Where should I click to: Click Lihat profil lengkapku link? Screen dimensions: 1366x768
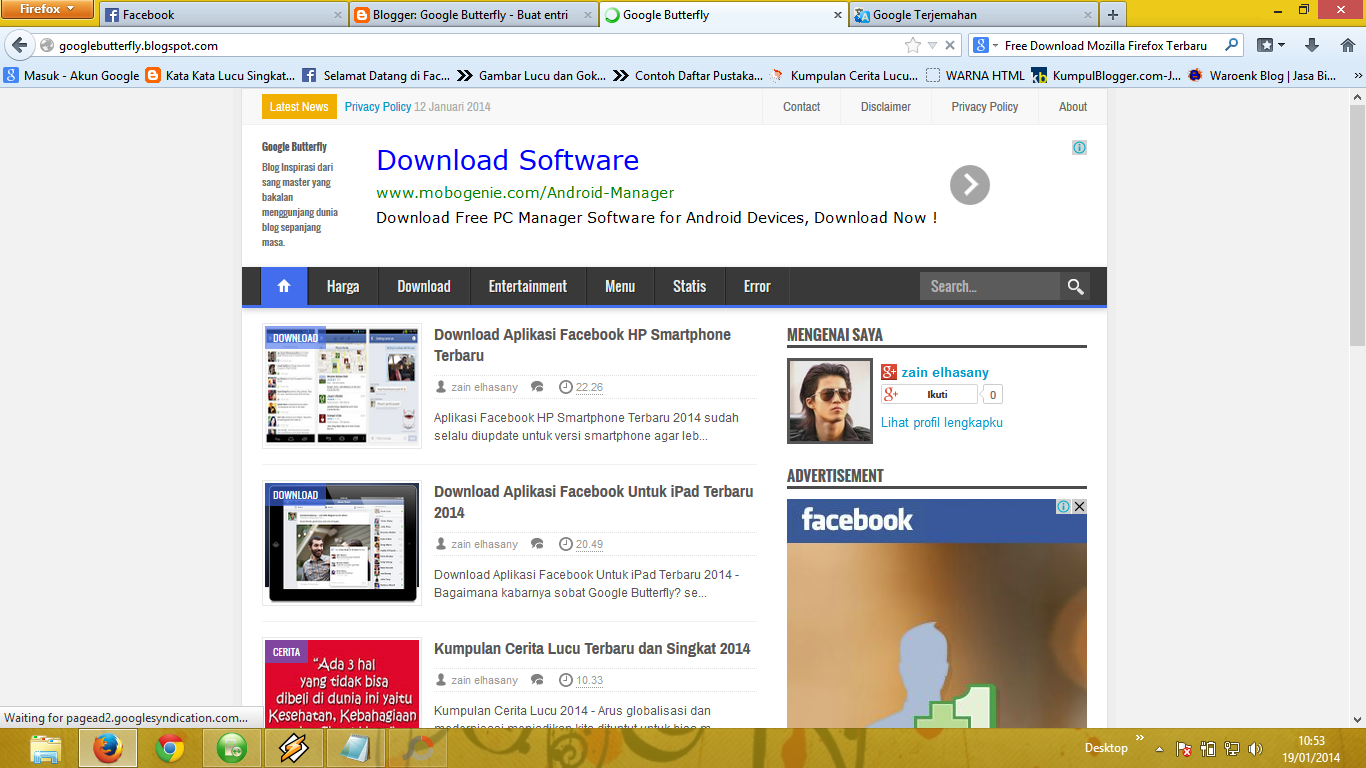coord(942,423)
